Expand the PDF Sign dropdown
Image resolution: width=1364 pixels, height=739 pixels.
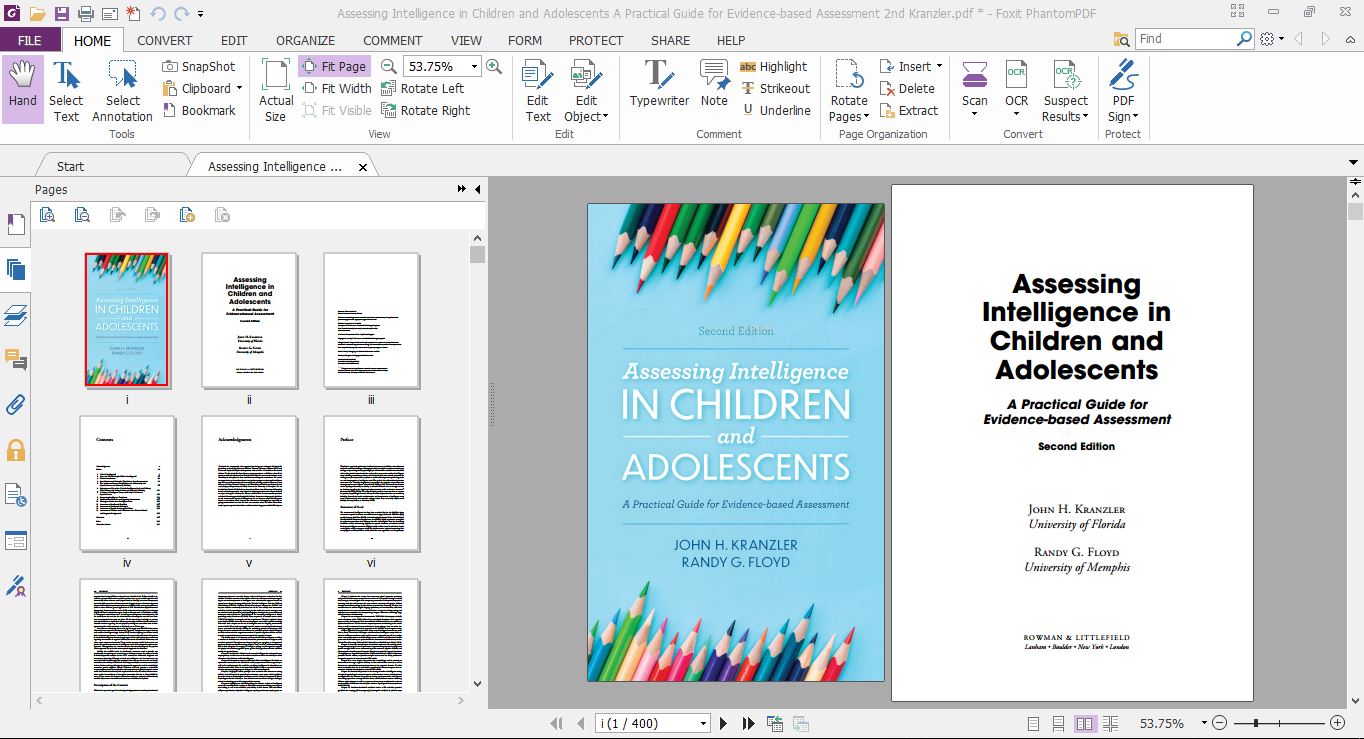tap(1135, 117)
